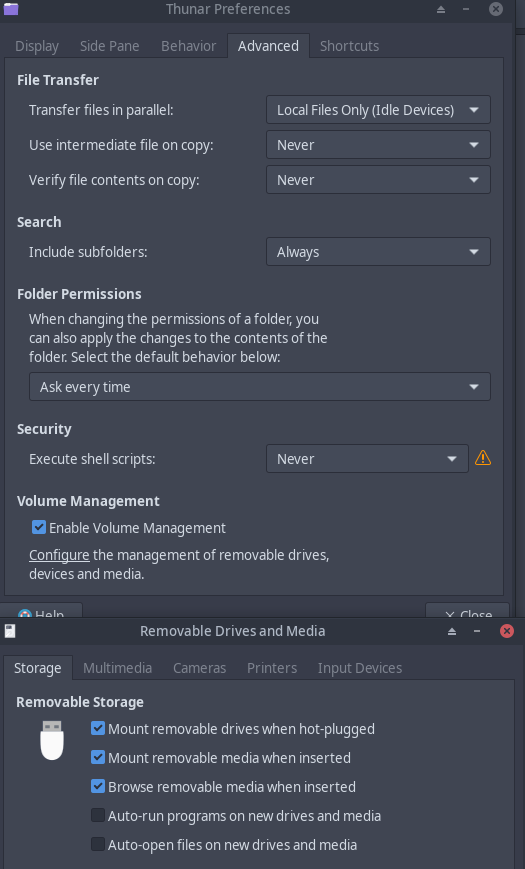The height and width of the screenshot is (869, 525).
Task: Close the Thunar Preferences window with the X icon
Action: click(496, 9)
